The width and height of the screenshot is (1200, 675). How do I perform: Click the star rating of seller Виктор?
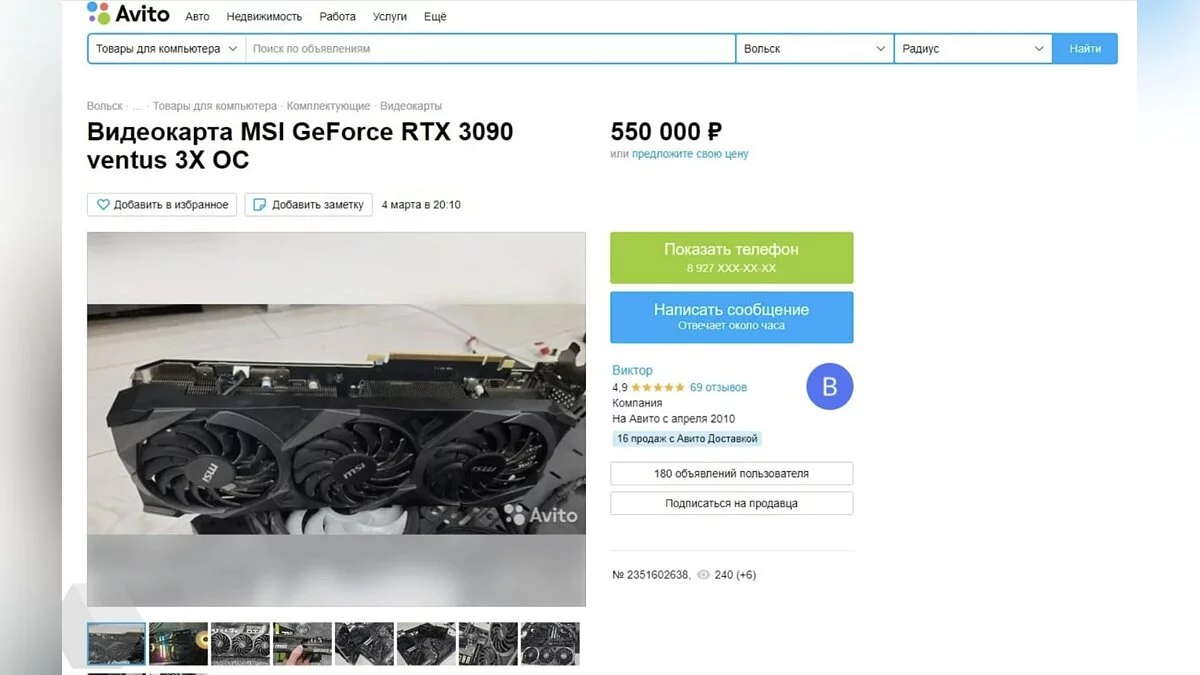pos(658,387)
